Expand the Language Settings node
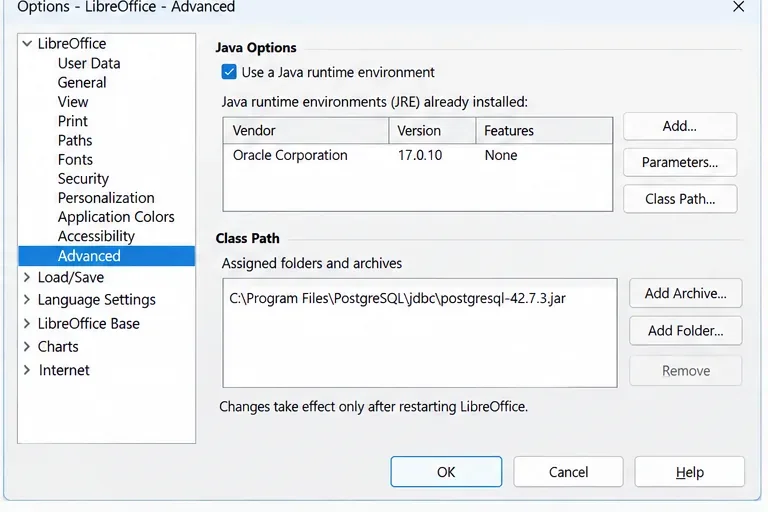The image size is (768, 512). (27, 299)
